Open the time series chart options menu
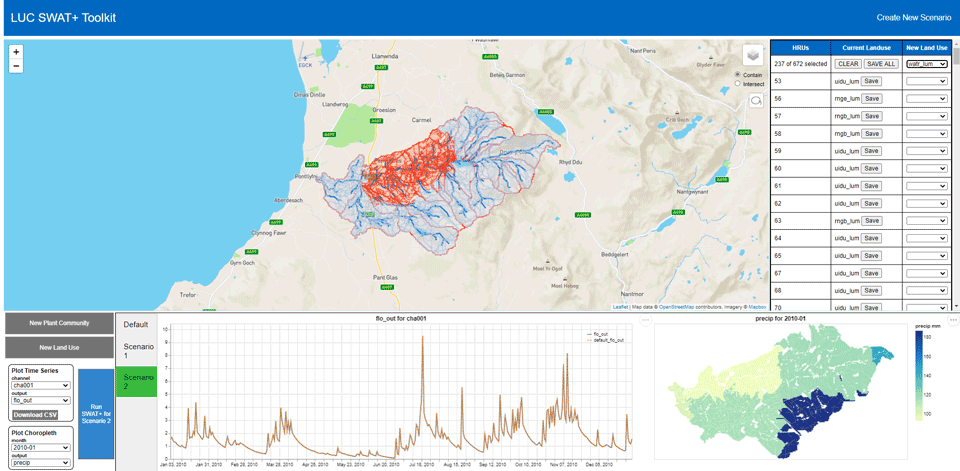Screen dimensions: 960x471 coord(645,319)
